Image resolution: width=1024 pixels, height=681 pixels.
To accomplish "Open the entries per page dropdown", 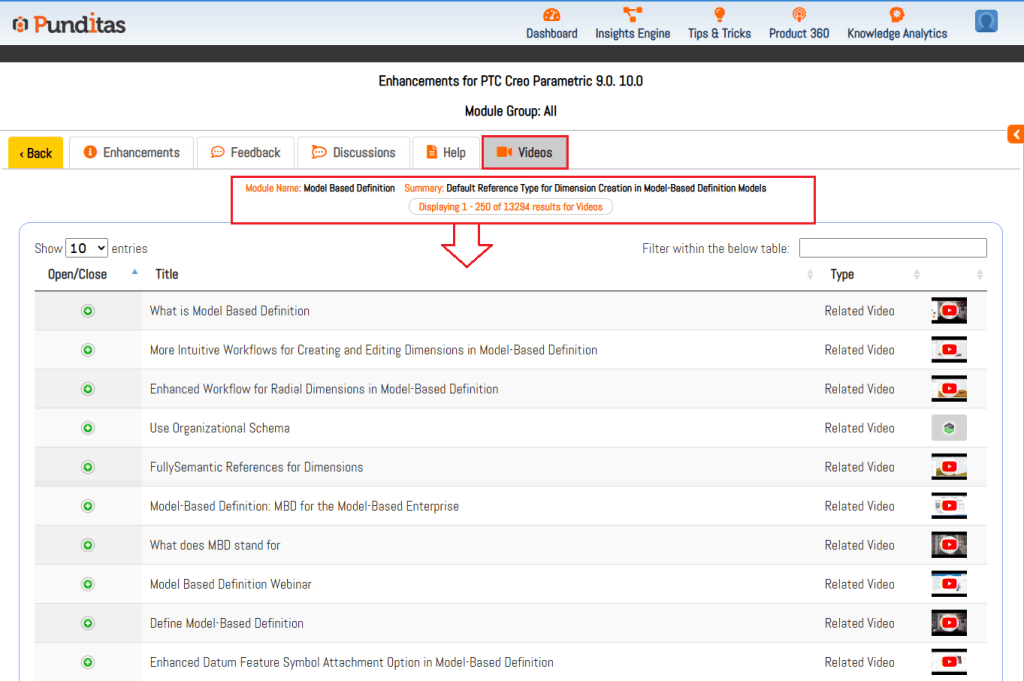I will click(87, 248).
